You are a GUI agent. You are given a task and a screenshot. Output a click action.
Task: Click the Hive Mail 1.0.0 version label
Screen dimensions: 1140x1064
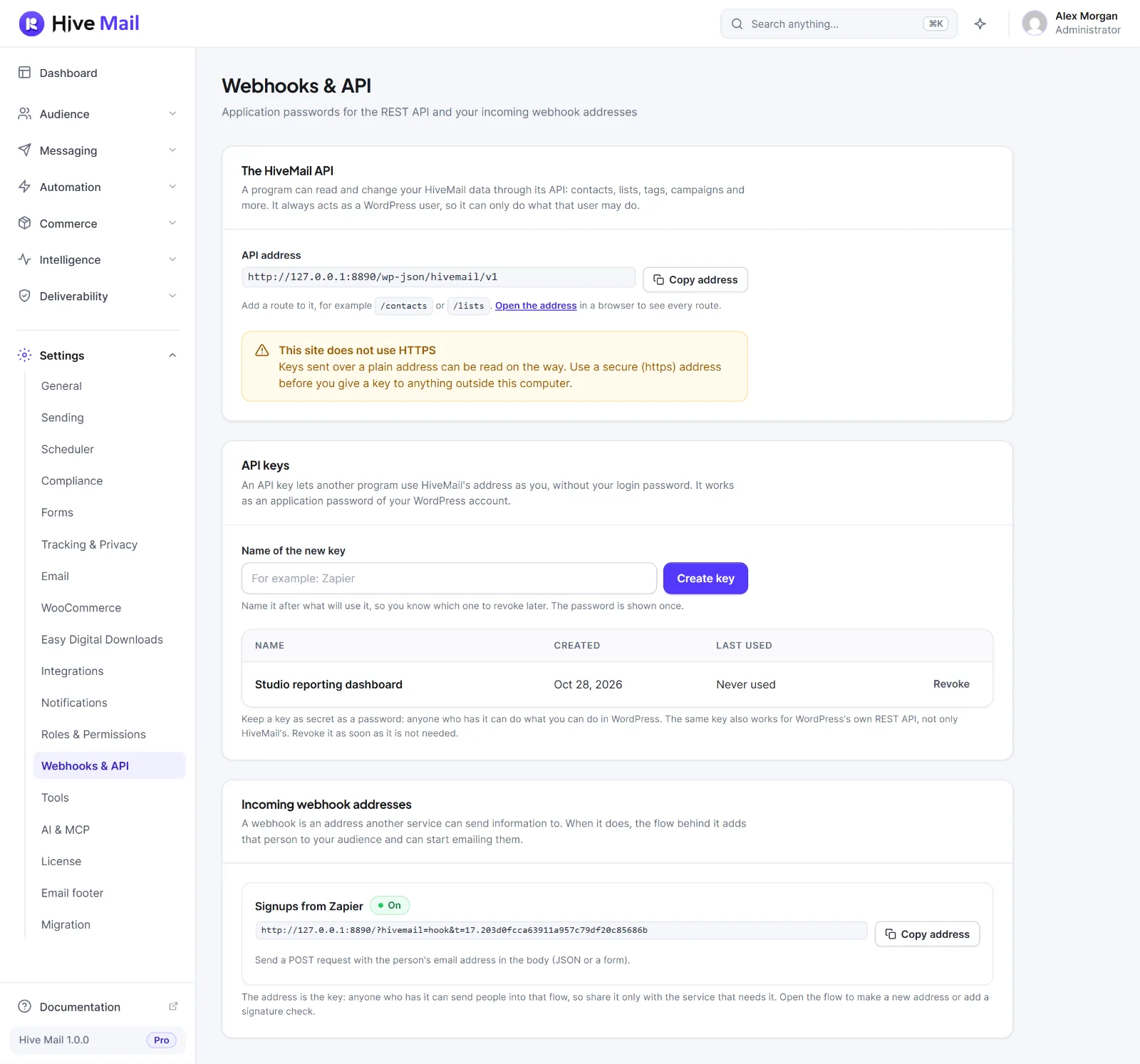(x=54, y=1040)
